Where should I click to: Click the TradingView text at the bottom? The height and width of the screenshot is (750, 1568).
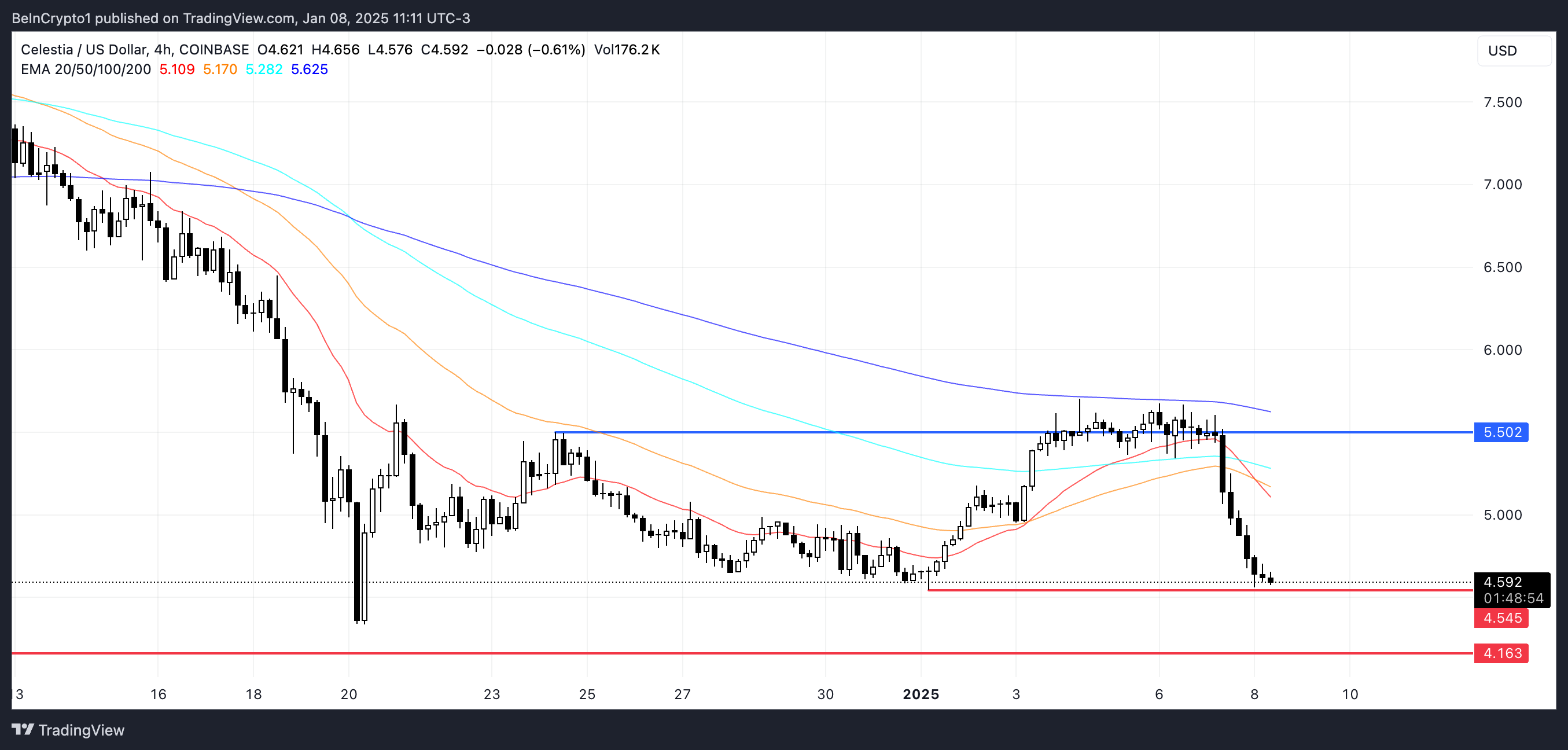(81, 730)
